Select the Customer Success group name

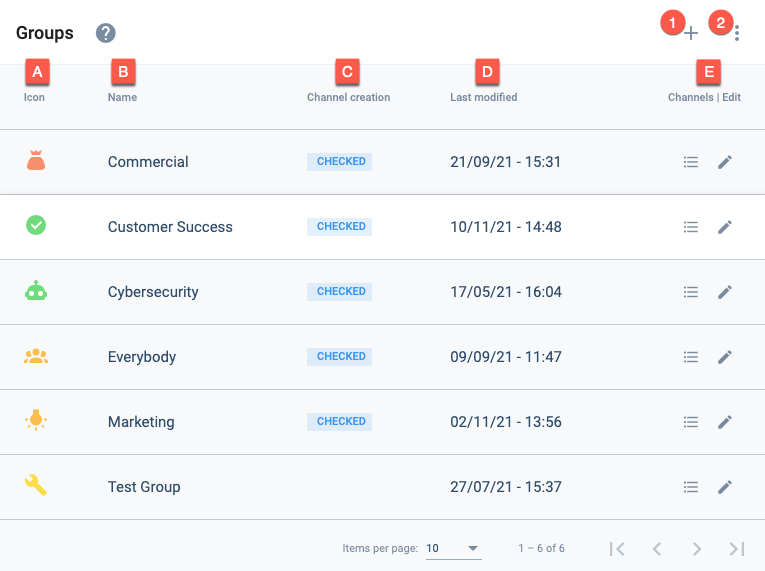pyautogui.click(x=170, y=227)
